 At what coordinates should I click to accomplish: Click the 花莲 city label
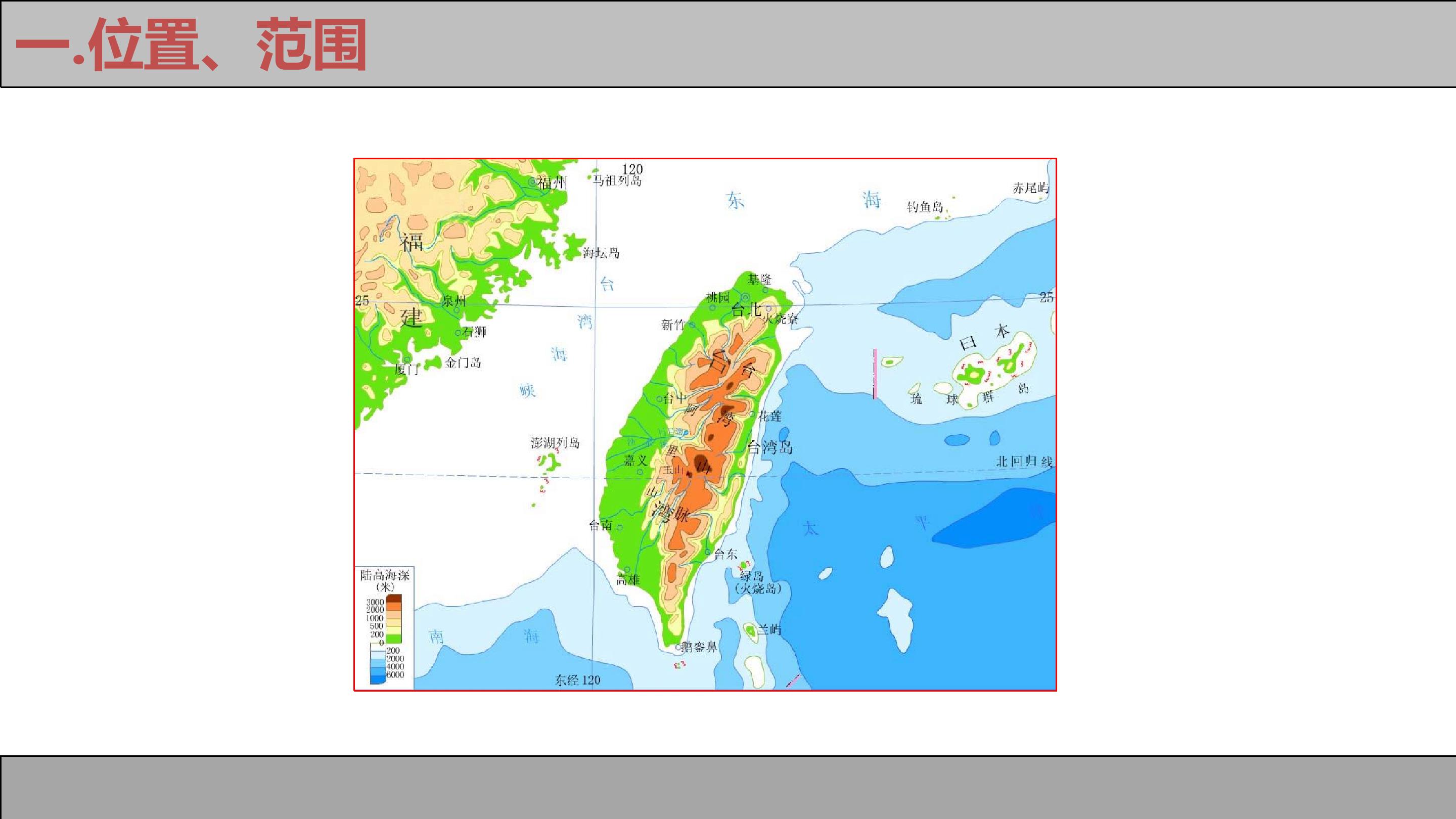(x=770, y=416)
